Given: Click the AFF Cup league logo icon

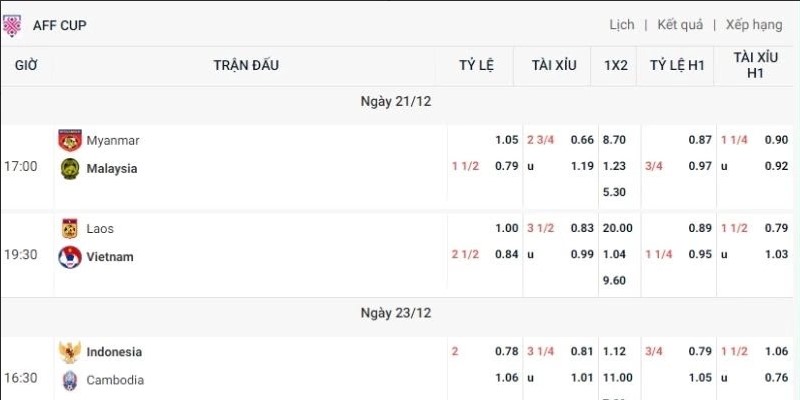Looking at the screenshot, I should pos(13,24).
